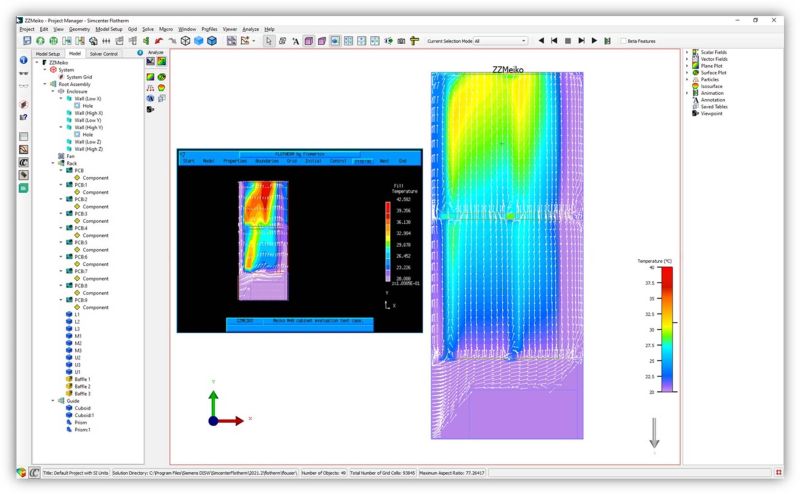Click the Surface Plot icon in Analyze palette

[x=161, y=77]
